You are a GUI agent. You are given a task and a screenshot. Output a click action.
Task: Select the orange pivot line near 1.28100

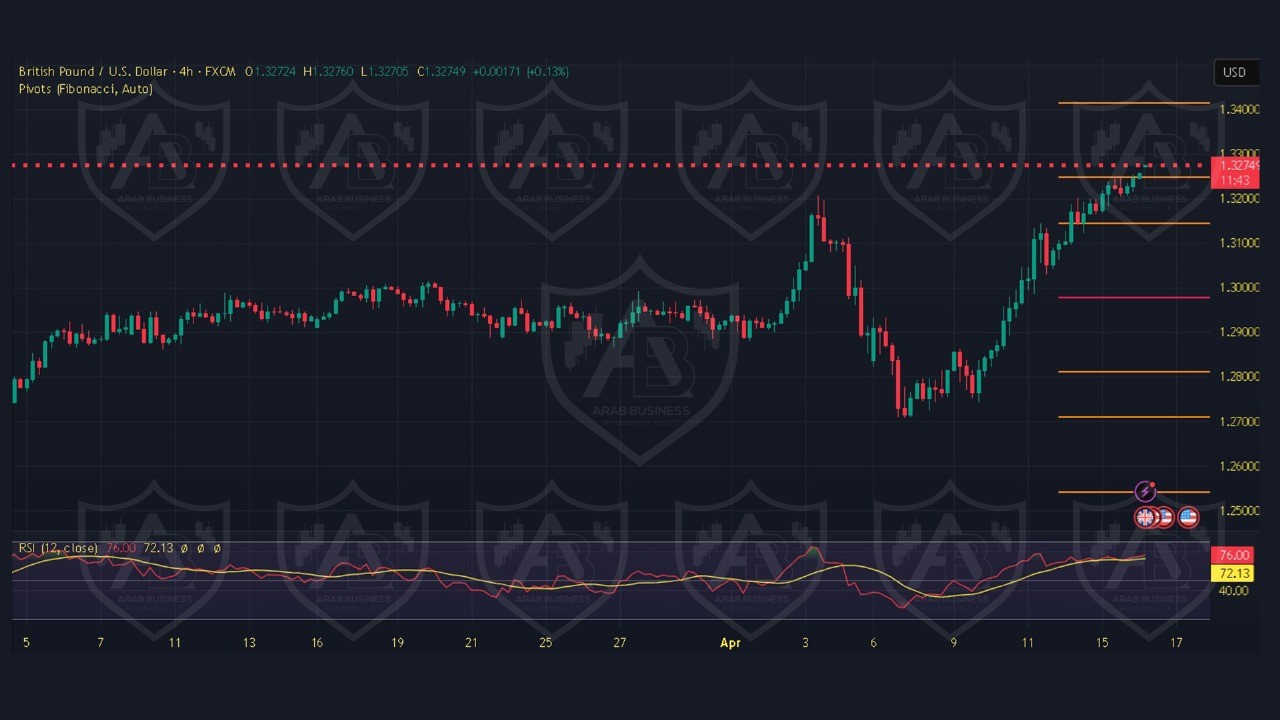click(1133, 372)
